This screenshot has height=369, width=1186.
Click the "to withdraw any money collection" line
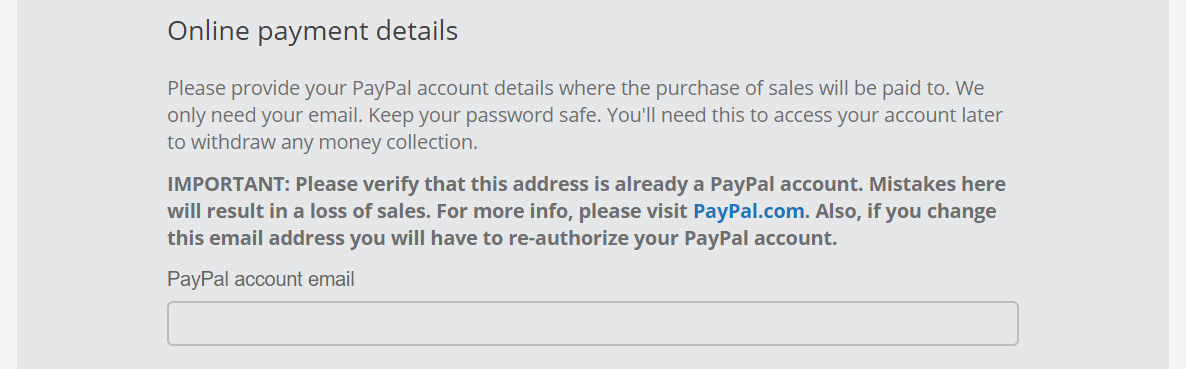[x=322, y=142]
